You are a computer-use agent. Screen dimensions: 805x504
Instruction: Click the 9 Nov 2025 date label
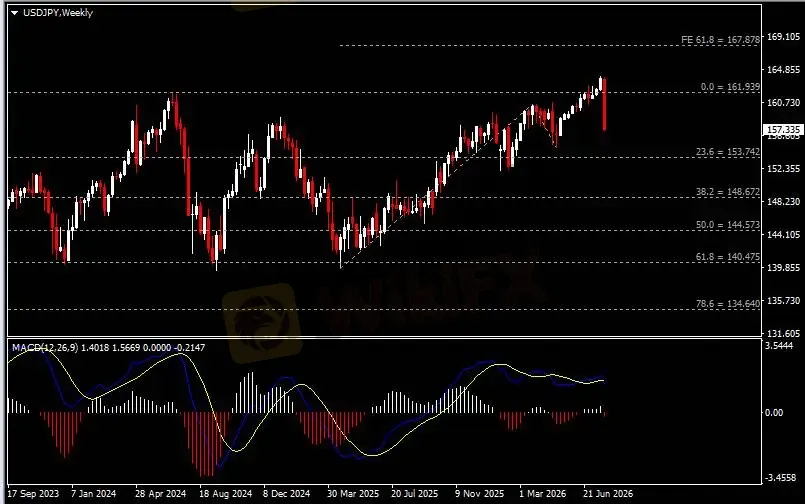tap(480, 494)
